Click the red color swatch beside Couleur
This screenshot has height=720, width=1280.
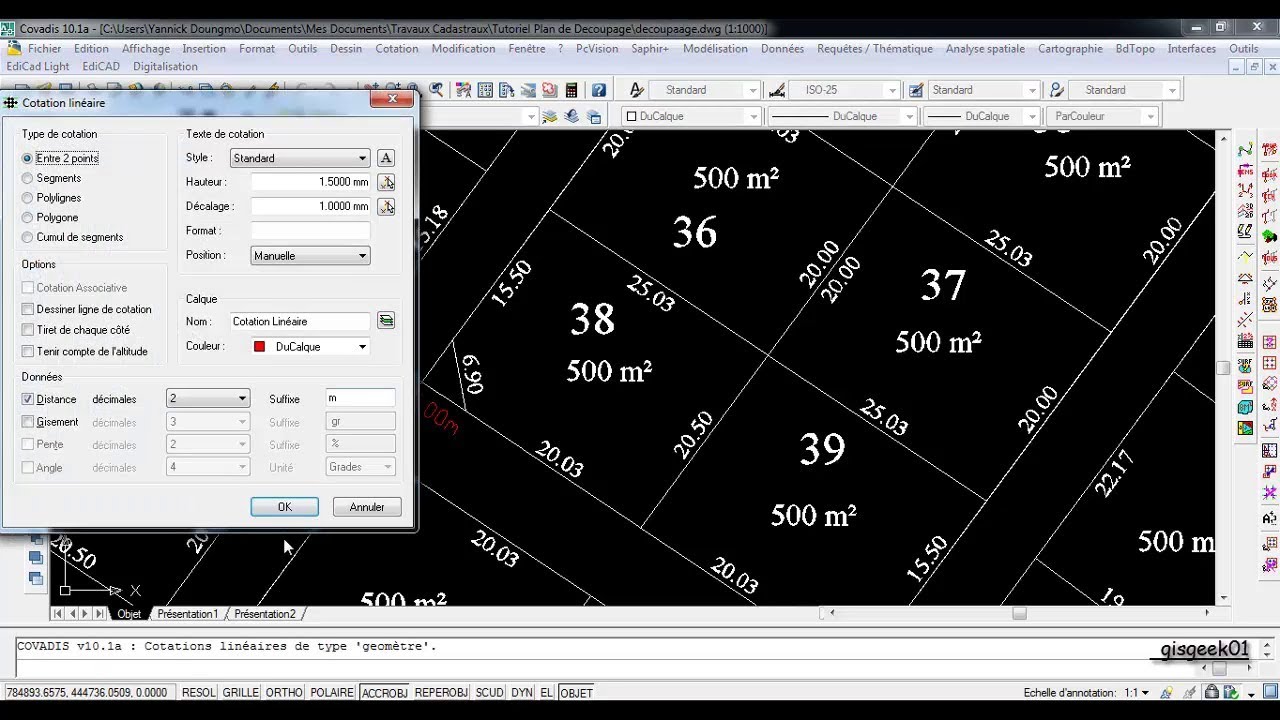pyautogui.click(x=260, y=346)
